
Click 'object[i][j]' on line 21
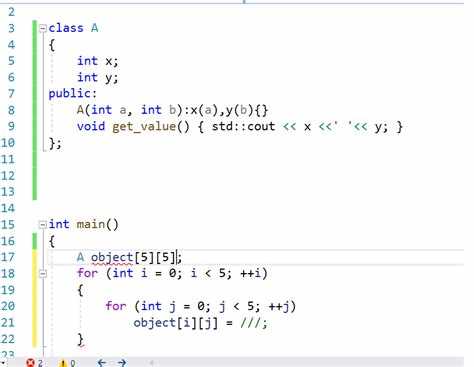[x=176, y=323]
